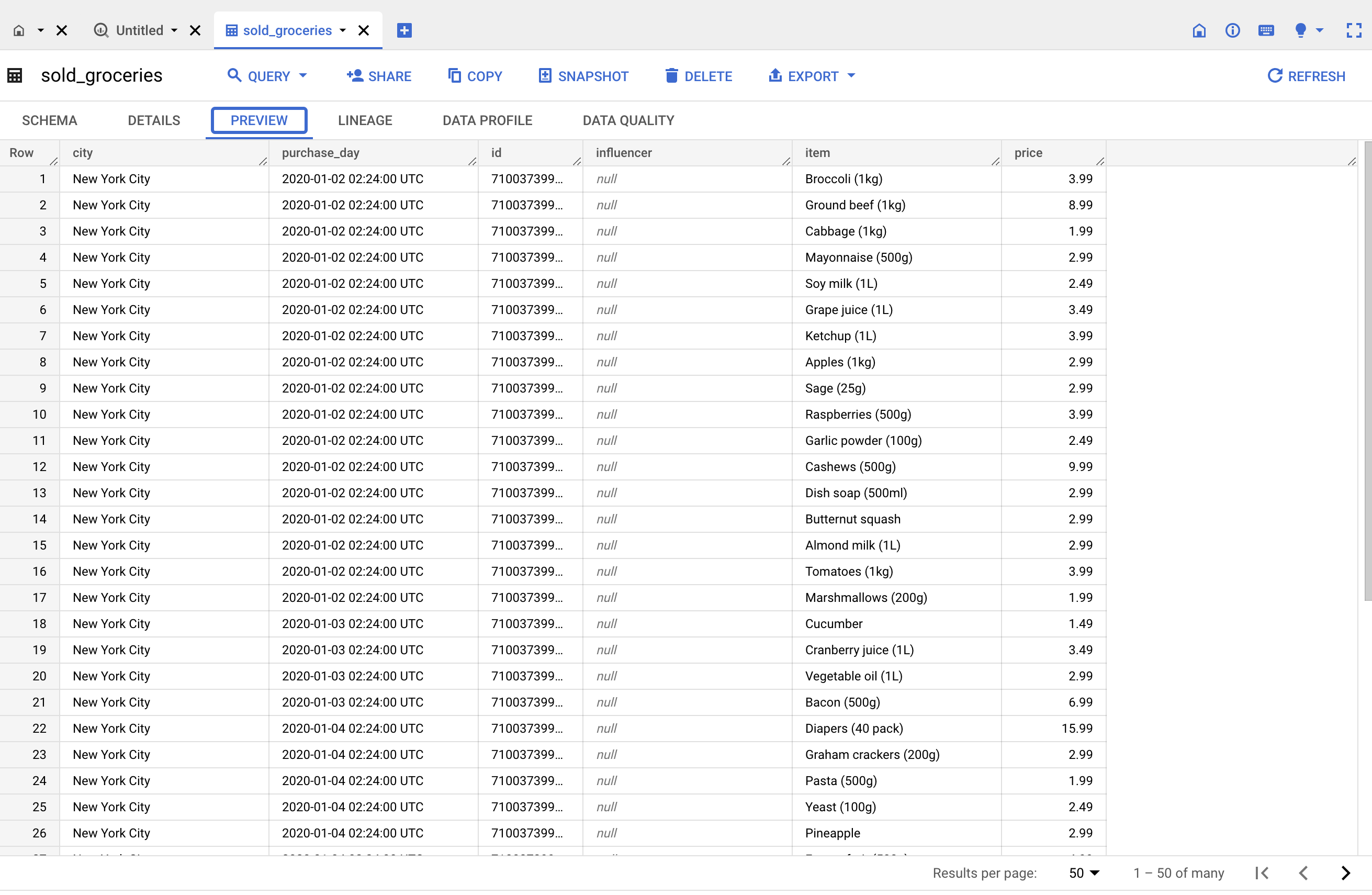This screenshot has height=895, width=1372.
Task: Expand the Untitled tab dropdown arrow
Action: [x=175, y=30]
